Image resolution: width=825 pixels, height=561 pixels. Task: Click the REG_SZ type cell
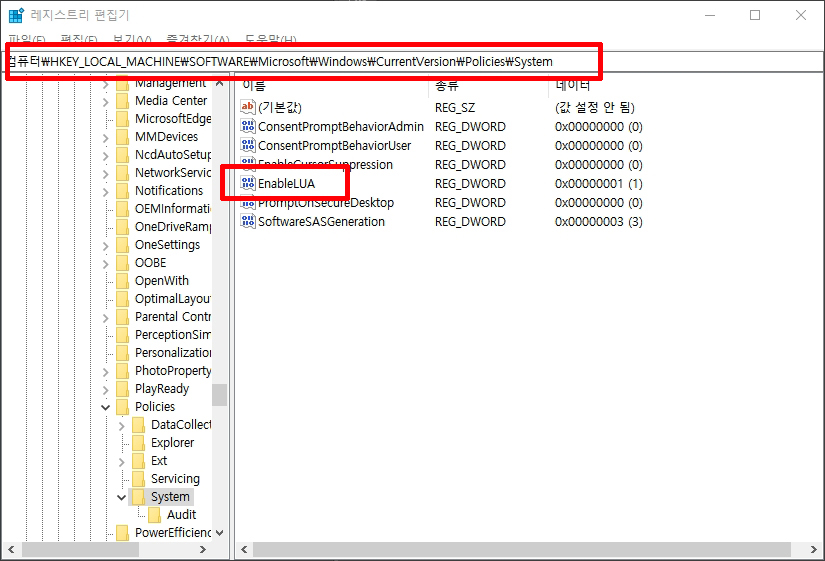[455, 108]
